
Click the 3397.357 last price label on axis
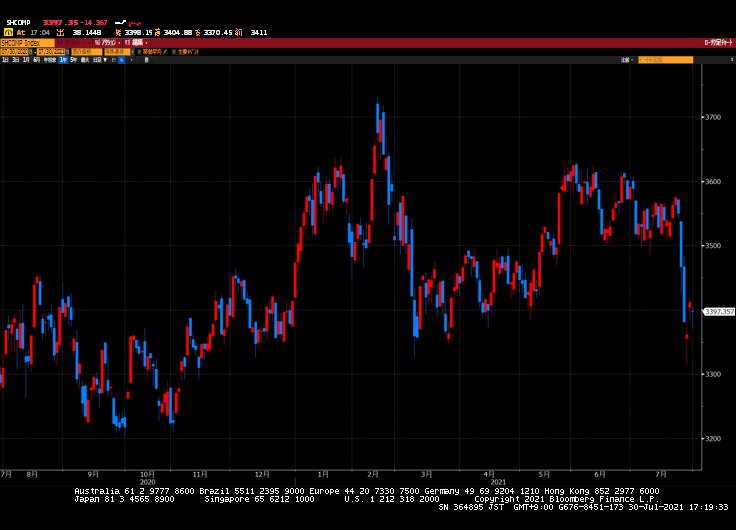coord(719,311)
